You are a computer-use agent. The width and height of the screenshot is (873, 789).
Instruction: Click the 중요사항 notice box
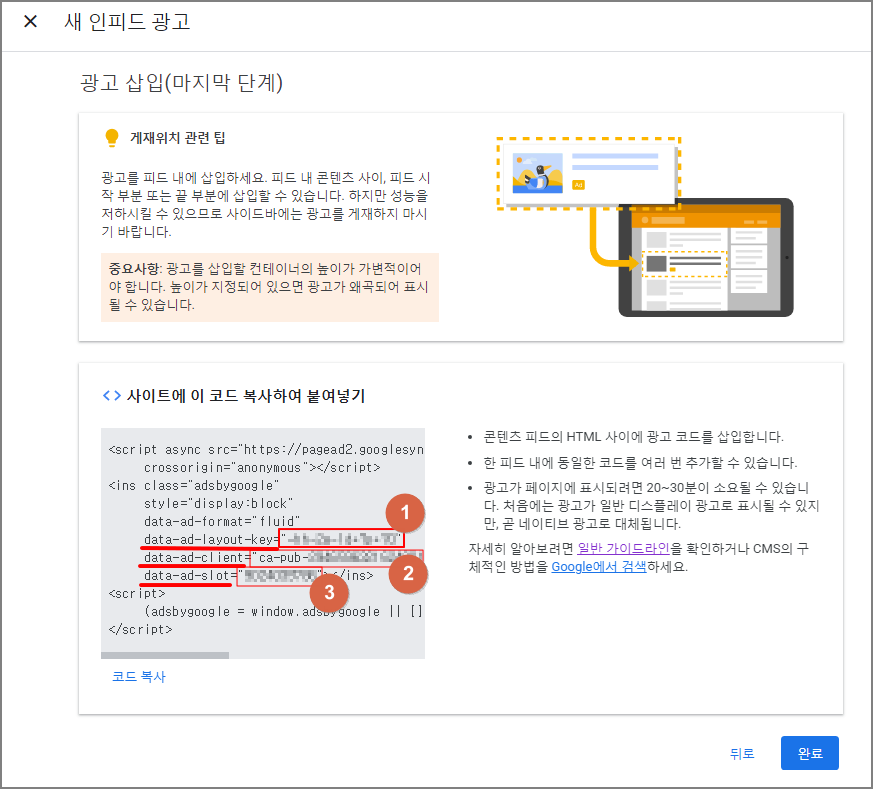(269, 287)
